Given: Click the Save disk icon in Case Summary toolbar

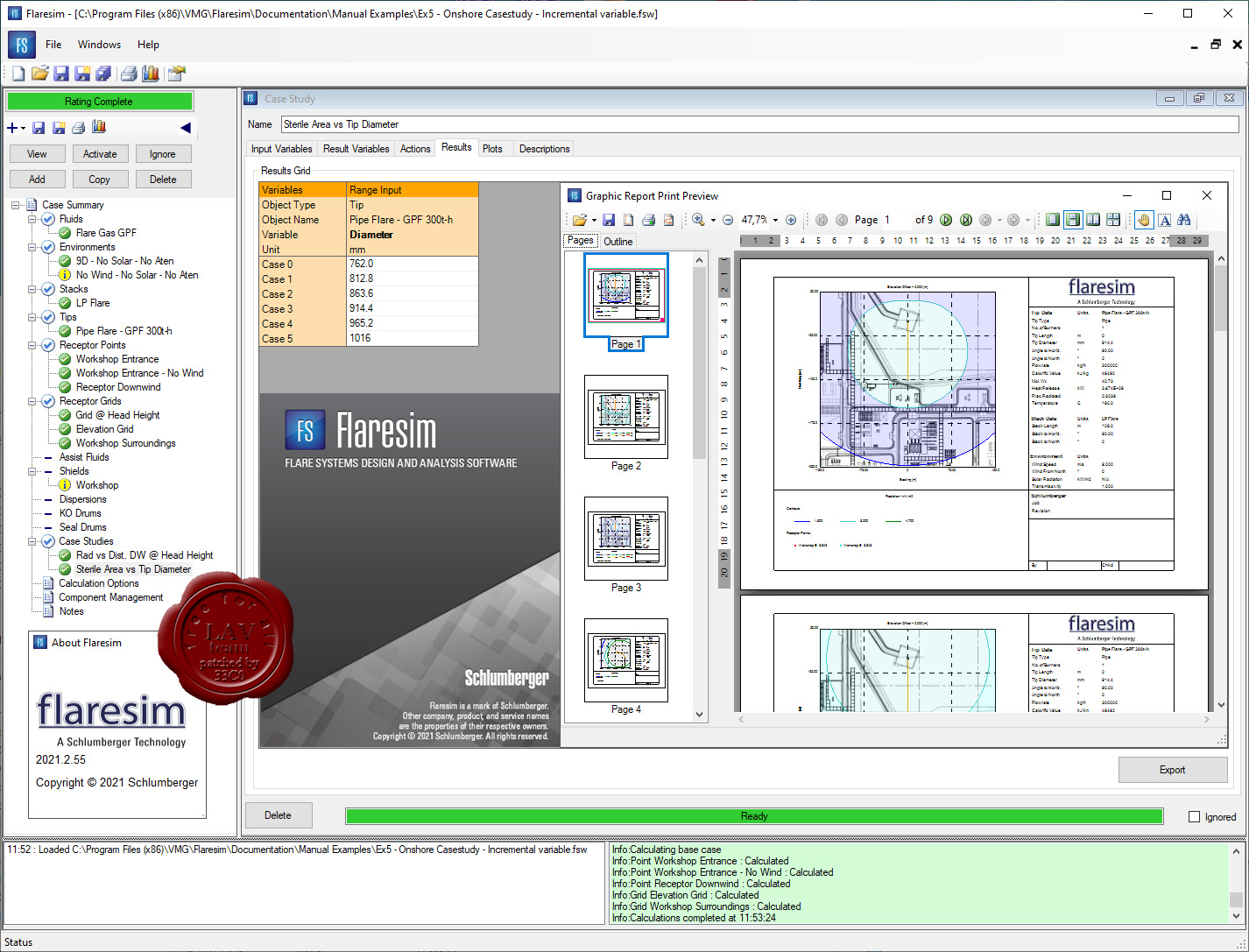Looking at the screenshot, I should coord(39,128).
